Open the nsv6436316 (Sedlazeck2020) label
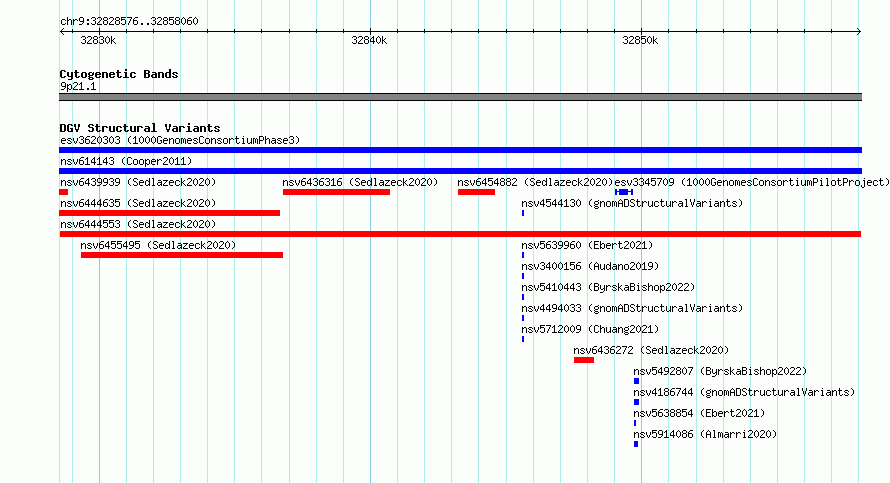The width and height of the screenshot is (890, 483). pos(360,182)
